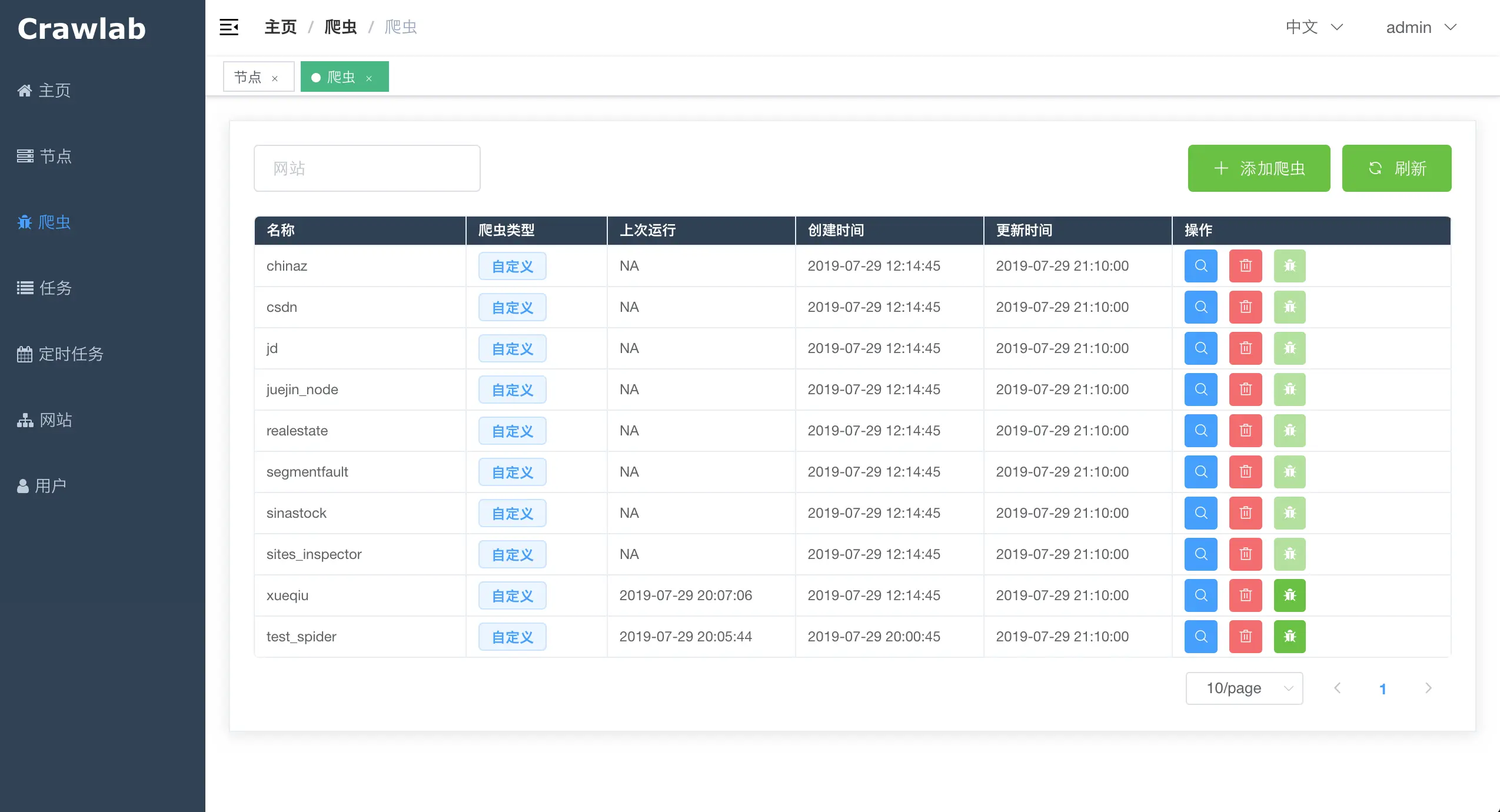Image resolution: width=1500 pixels, height=812 pixels.
Task: Run the xueqiu spider with the bug icon
Action: 1289,595
